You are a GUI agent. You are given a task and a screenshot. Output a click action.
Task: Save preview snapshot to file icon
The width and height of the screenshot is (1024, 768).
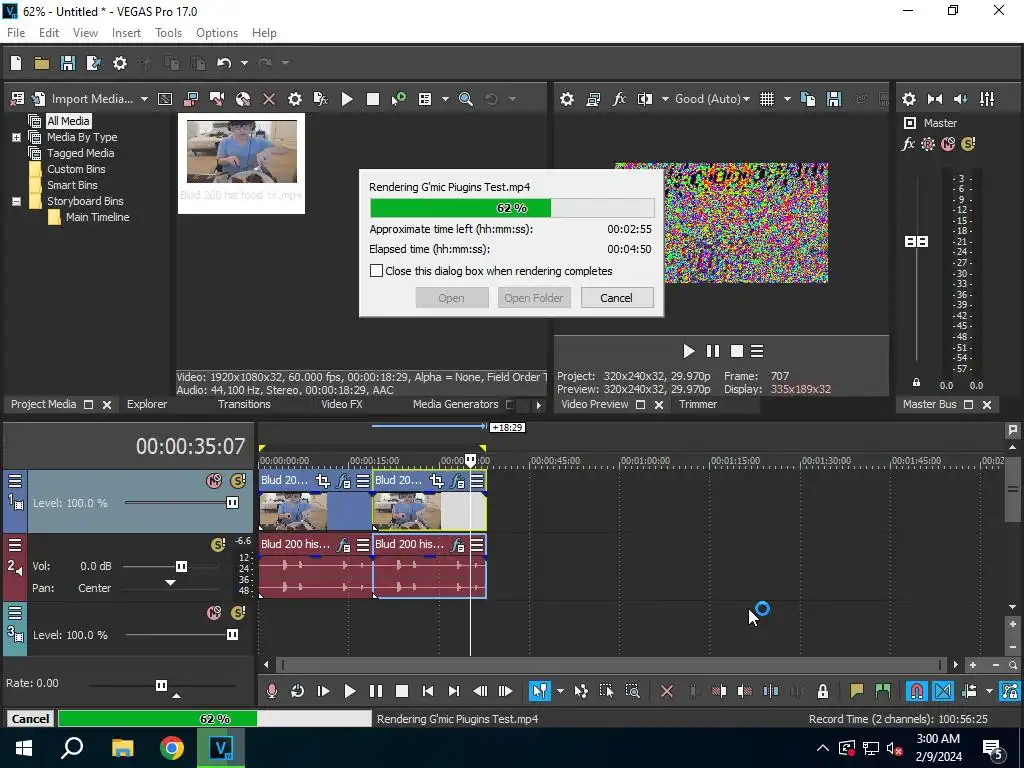coord(834,99)
